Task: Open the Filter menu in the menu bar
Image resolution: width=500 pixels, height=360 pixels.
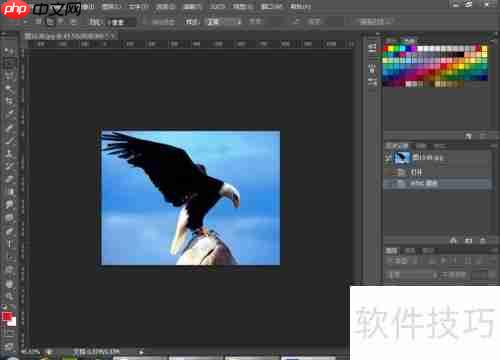Action: coord(192,6)
